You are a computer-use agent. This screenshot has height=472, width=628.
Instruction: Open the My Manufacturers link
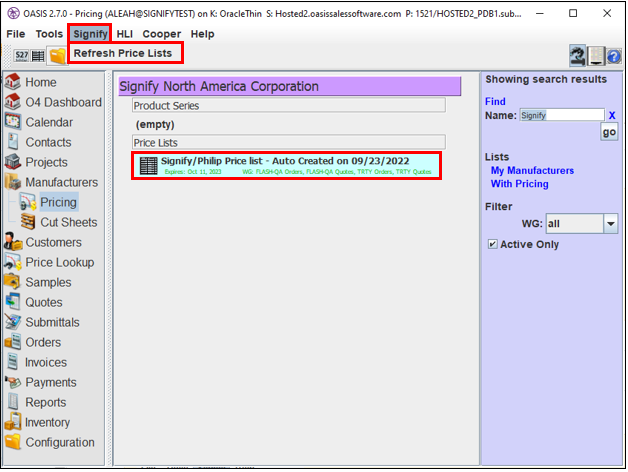[532, 171]
